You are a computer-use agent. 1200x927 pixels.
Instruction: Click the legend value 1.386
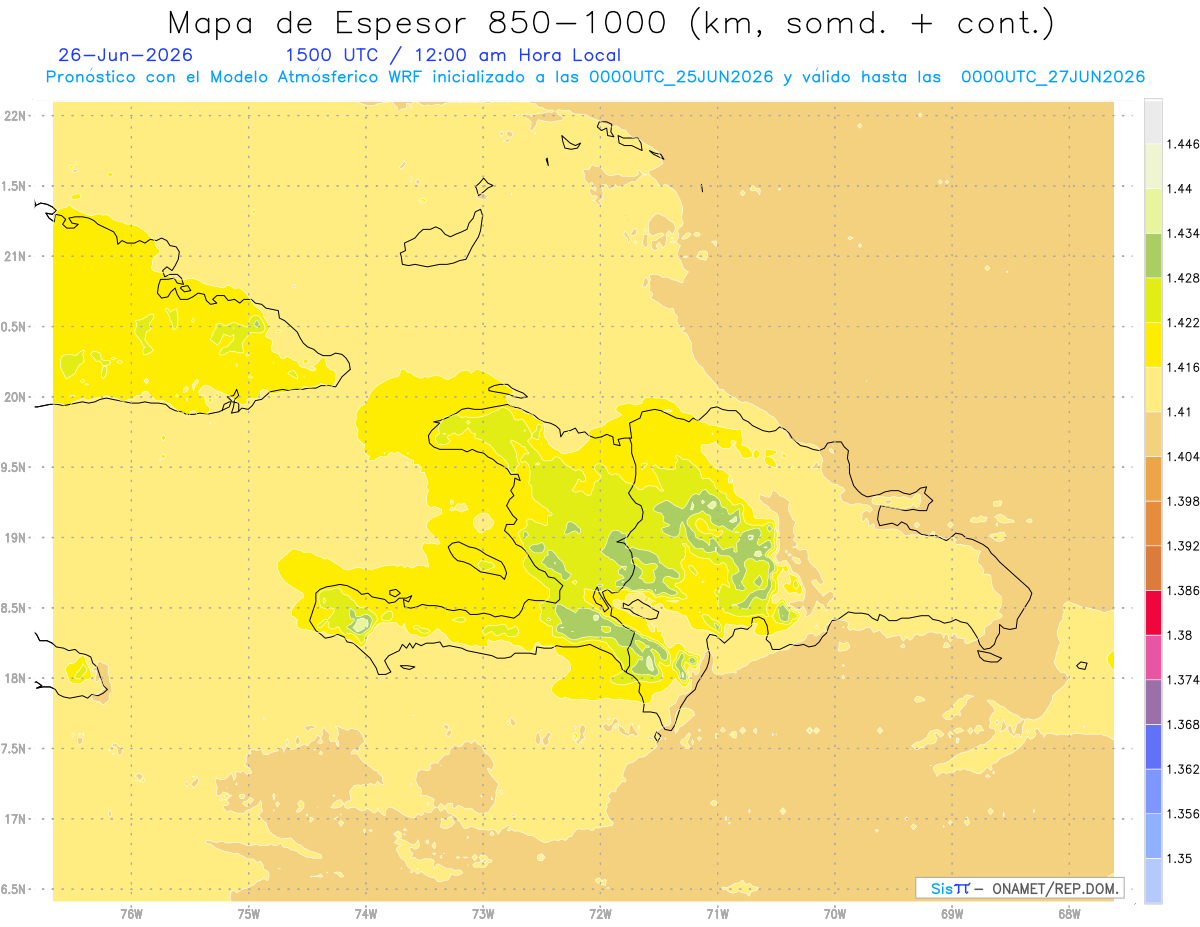click(x=1183, y=590)
